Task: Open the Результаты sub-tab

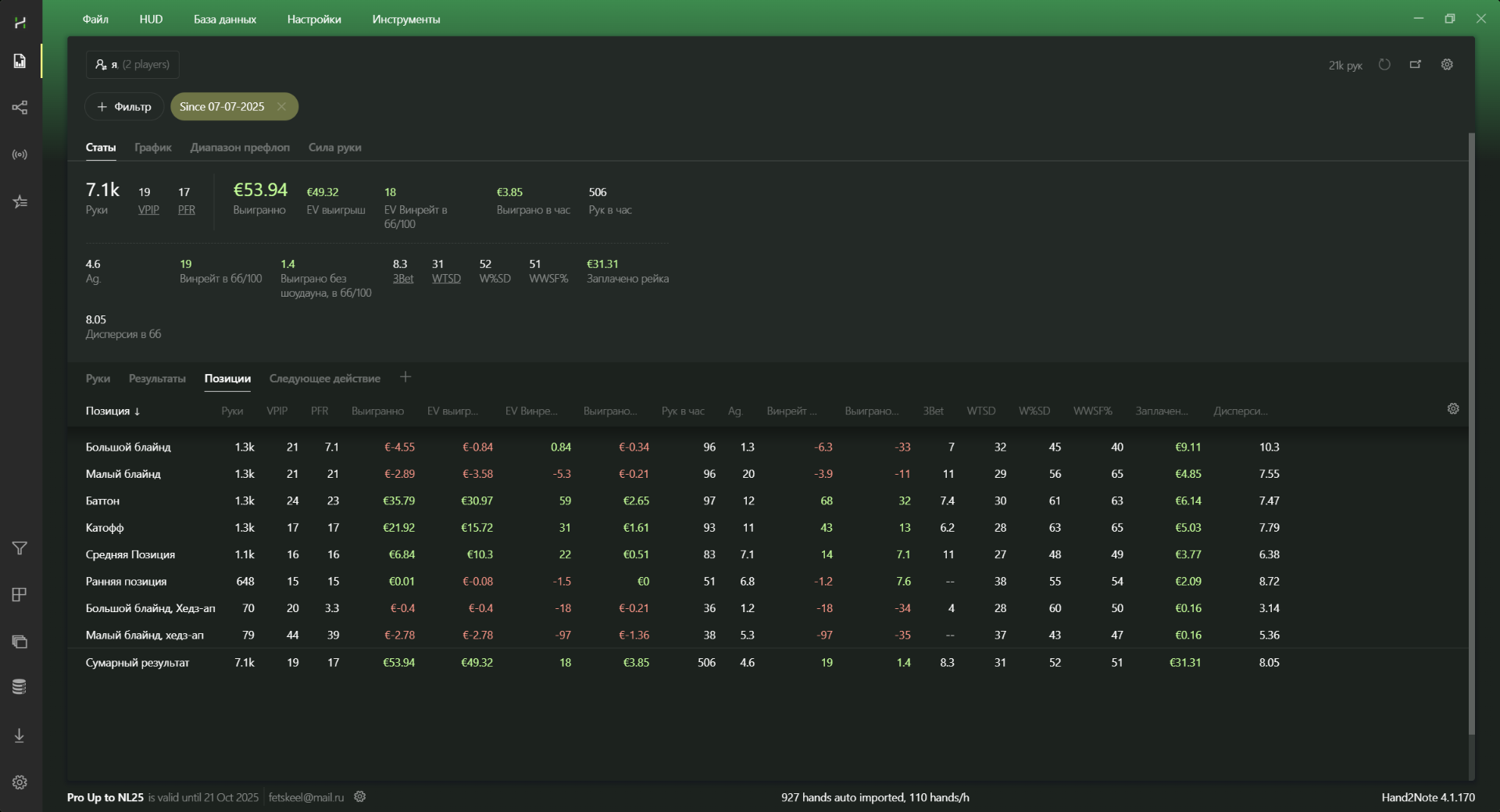Action: pyautogui.click(x=157, y=379)
